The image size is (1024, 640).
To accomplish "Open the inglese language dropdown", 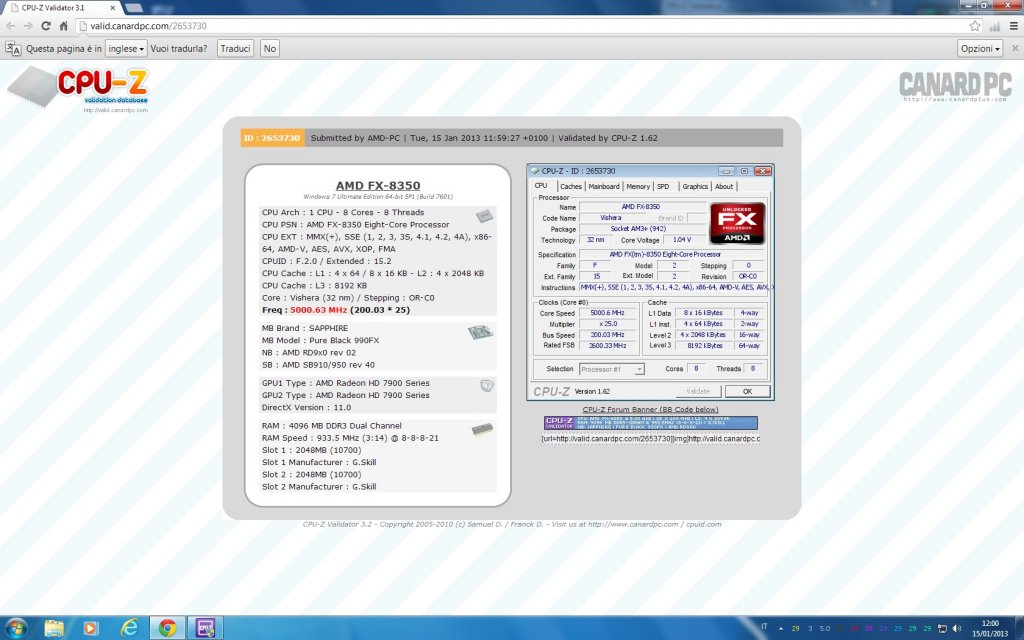I will coord(126,48).
